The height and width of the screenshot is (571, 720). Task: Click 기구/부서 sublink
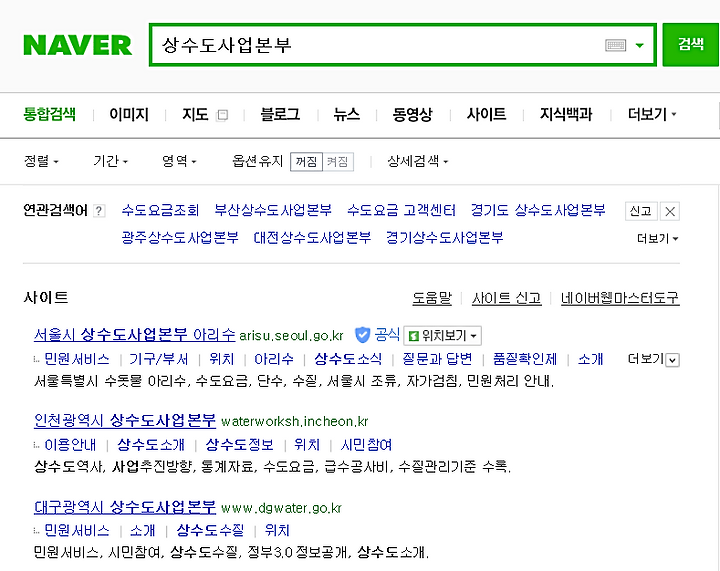click(x=158, y=359)
